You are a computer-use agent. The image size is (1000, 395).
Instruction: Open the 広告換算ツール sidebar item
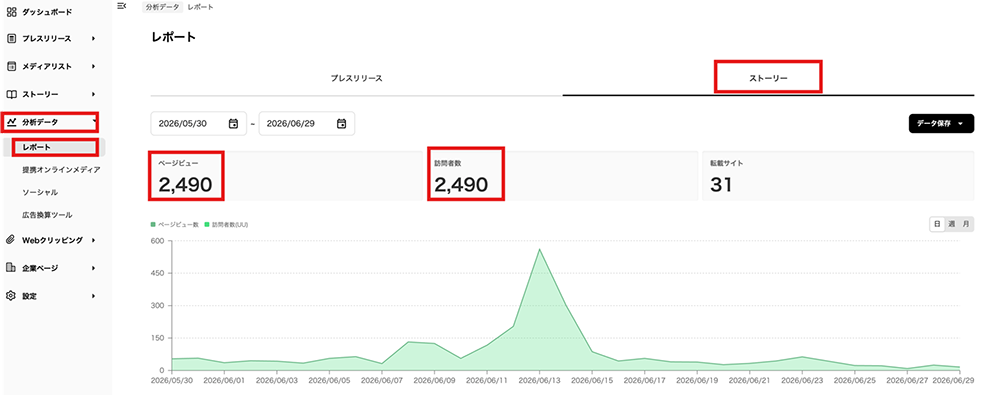click(x=47, y=215)
